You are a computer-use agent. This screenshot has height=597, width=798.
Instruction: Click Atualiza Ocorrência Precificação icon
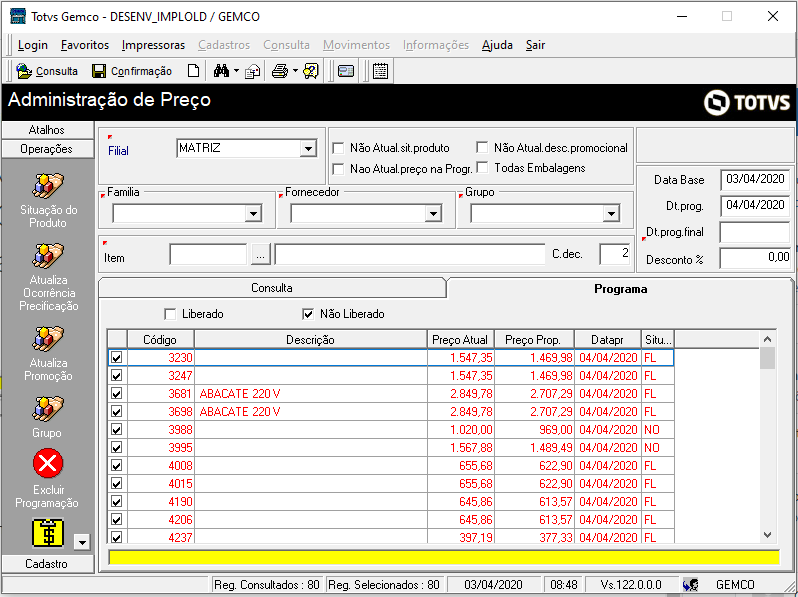tap(48, 255)
